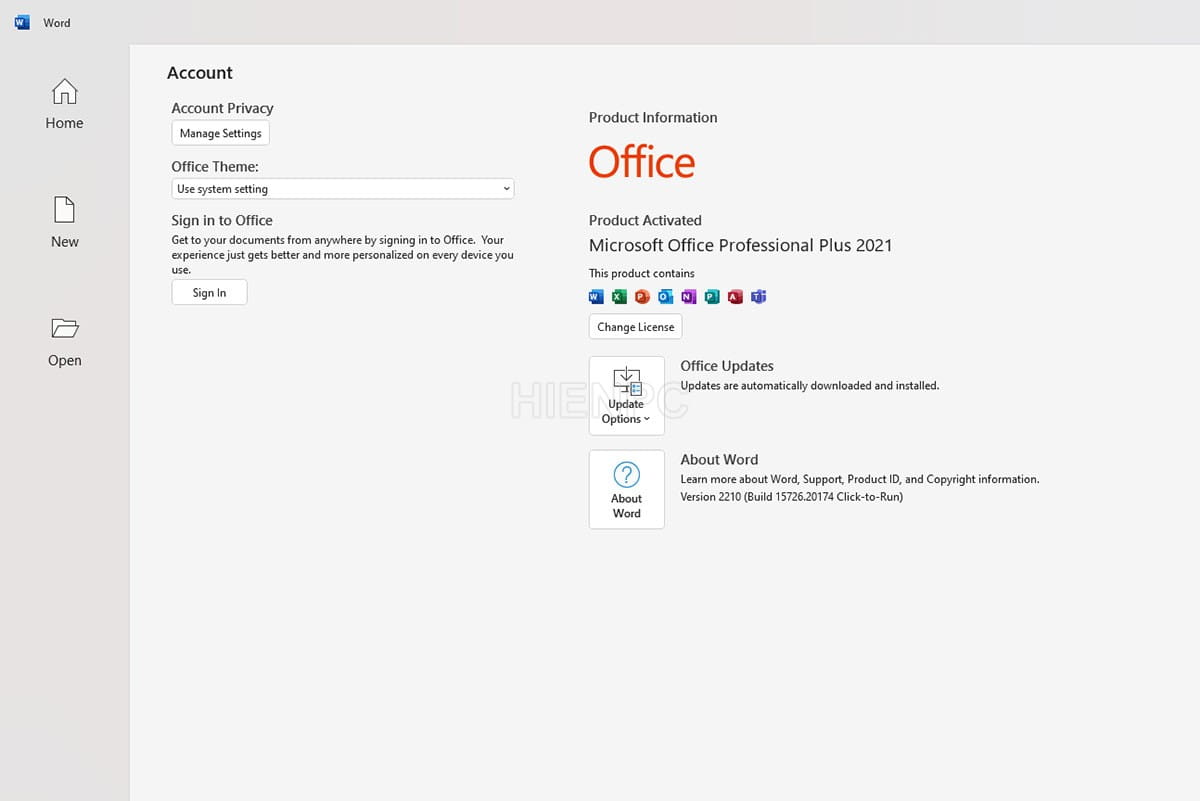Screen dimensions: 1200x801
Task: Select Open in the left sidebar
Action: click(64, 341)
